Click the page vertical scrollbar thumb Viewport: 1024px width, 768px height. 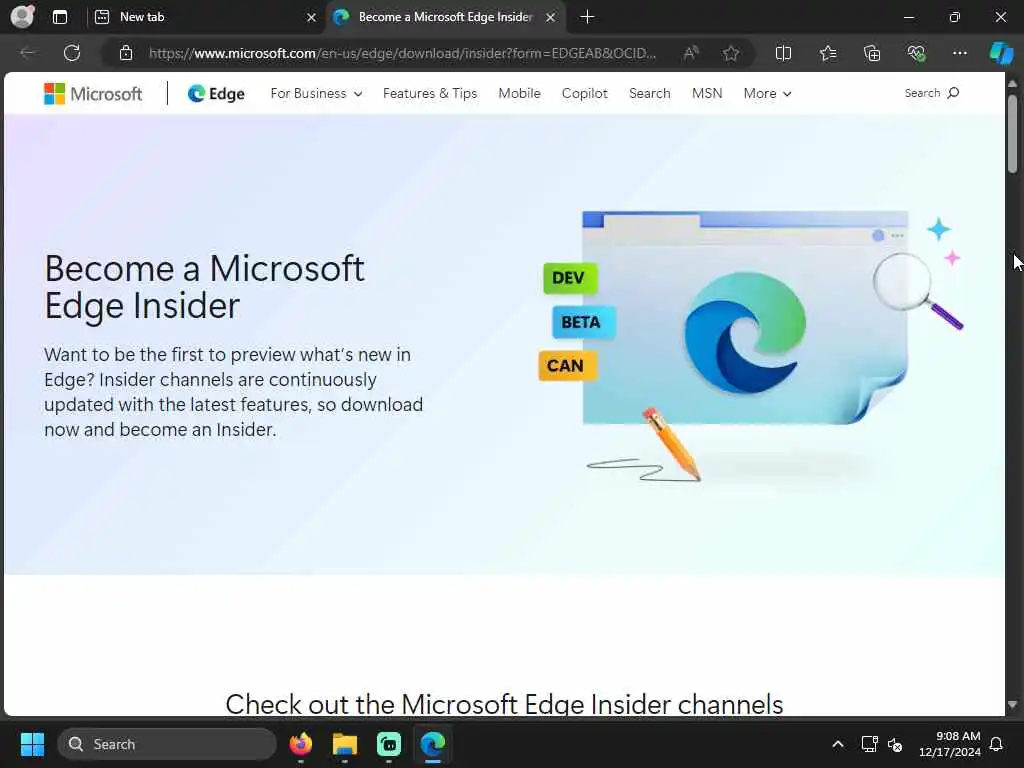click(1012, 134)
